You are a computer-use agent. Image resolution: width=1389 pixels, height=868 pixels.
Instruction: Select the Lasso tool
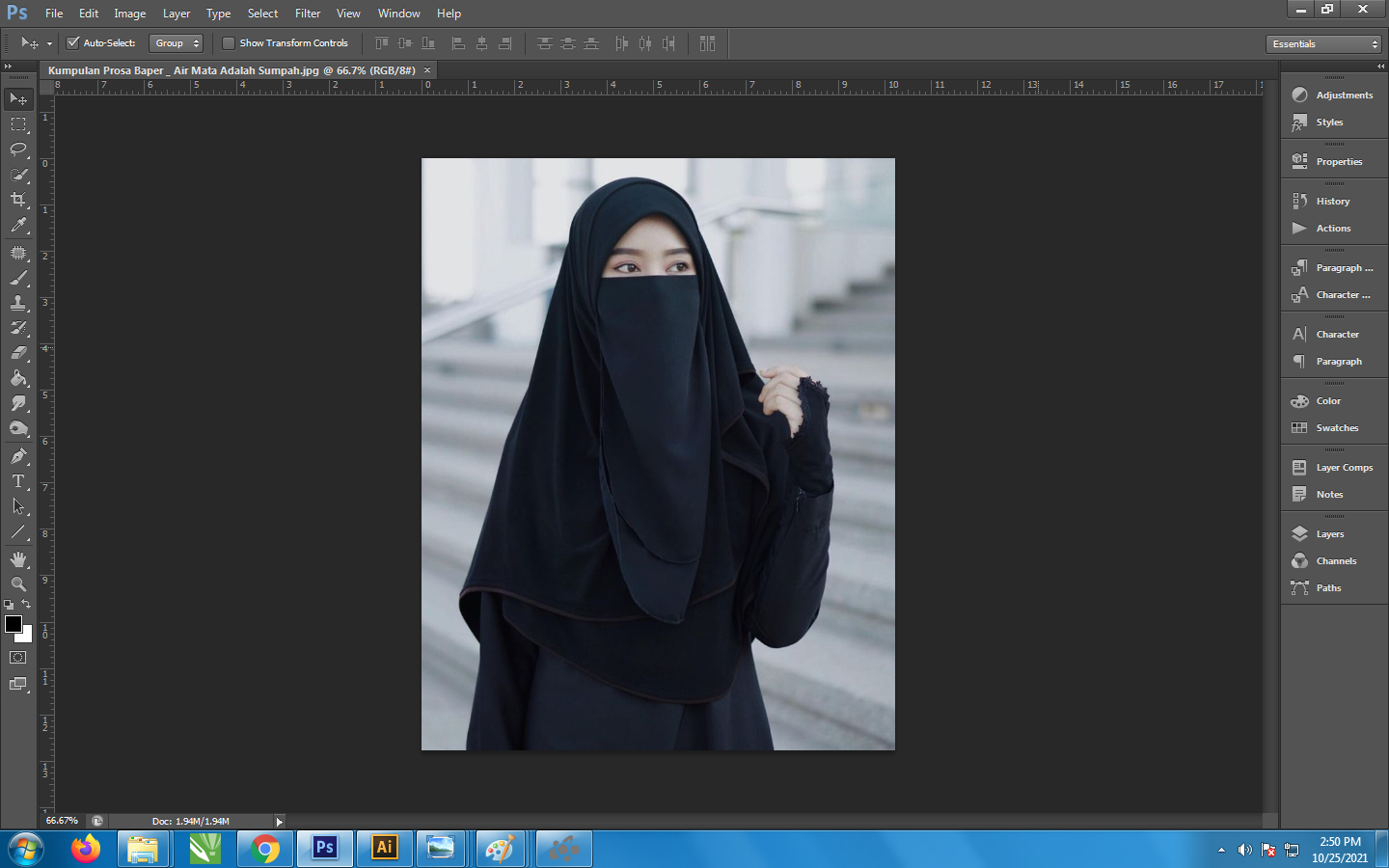tap(18, 149)
